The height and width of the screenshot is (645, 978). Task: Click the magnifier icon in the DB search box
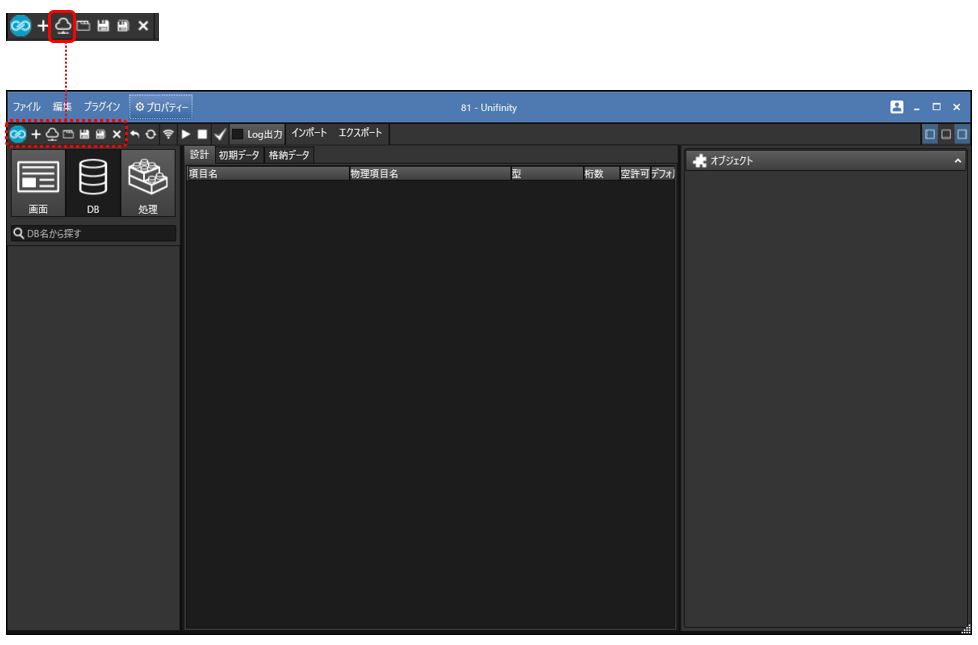[19, 233]
